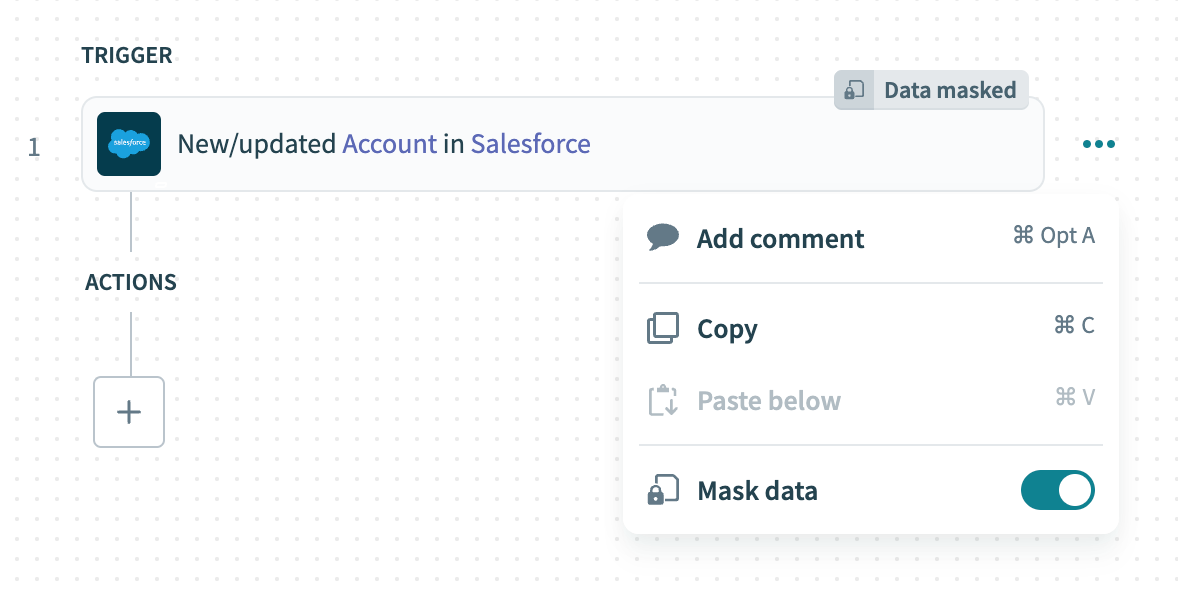1178x595 pixels.
Task: Select the New/updated Account trigger card
Action: pyautogui.click(x=400, y=144)
